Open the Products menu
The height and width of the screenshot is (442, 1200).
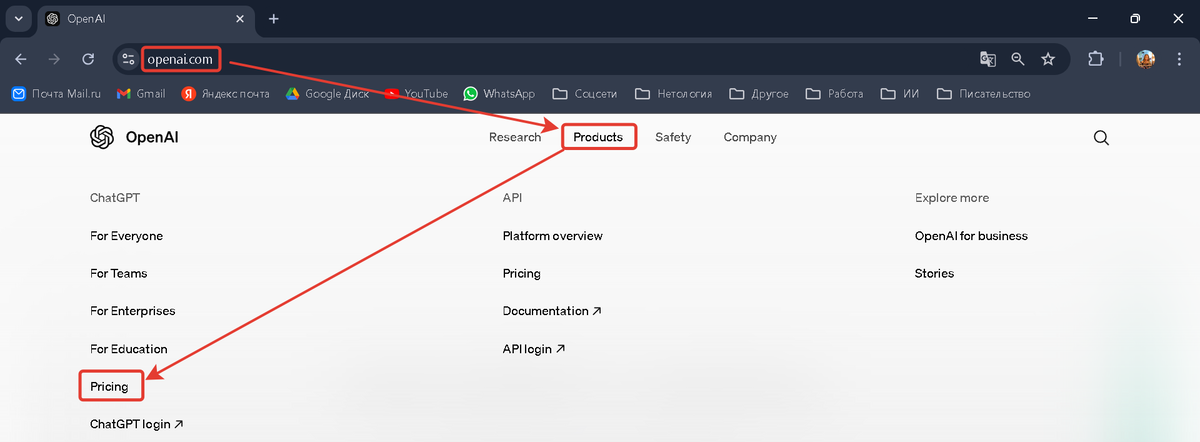pyautogui.click(x=598, y=137)
